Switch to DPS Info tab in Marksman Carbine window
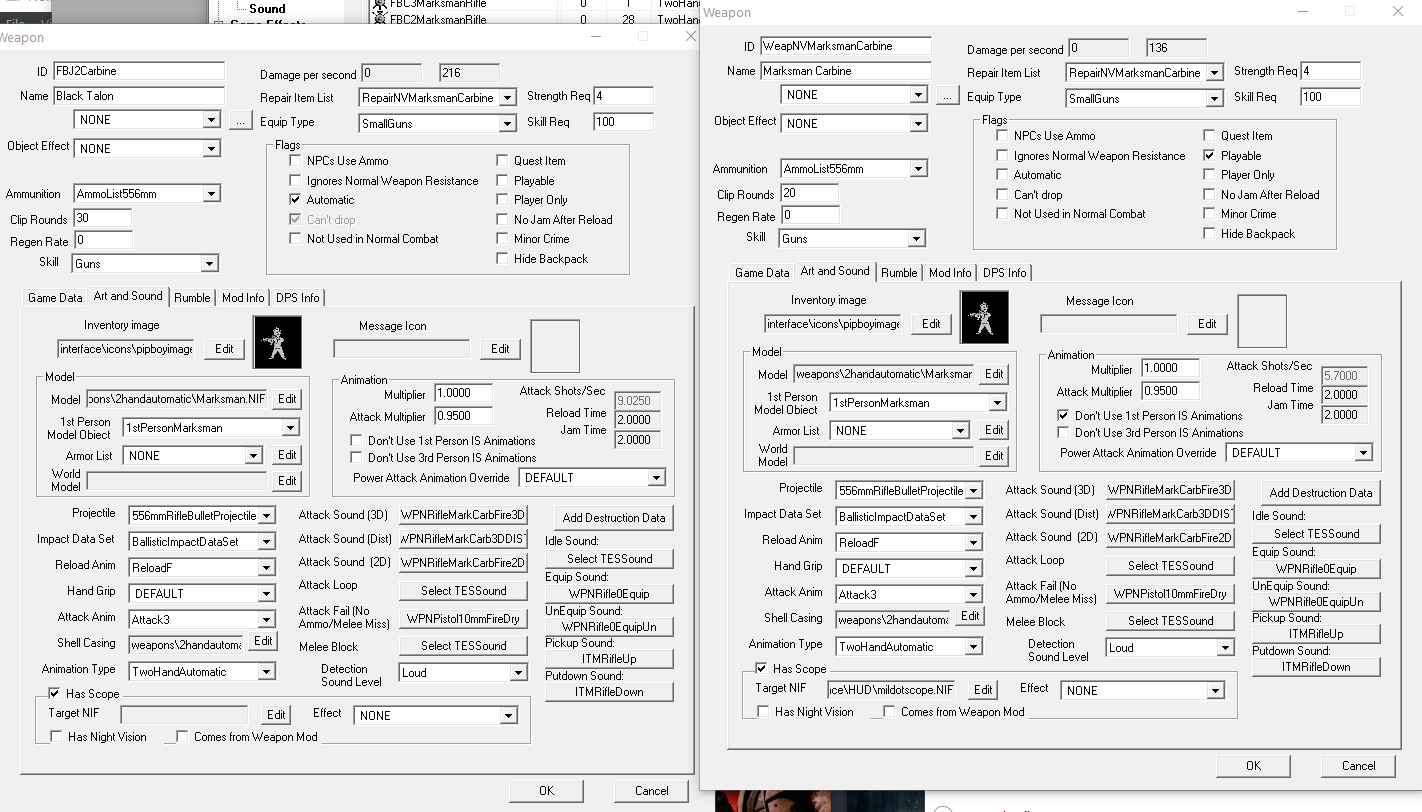 pos(1004,273)
